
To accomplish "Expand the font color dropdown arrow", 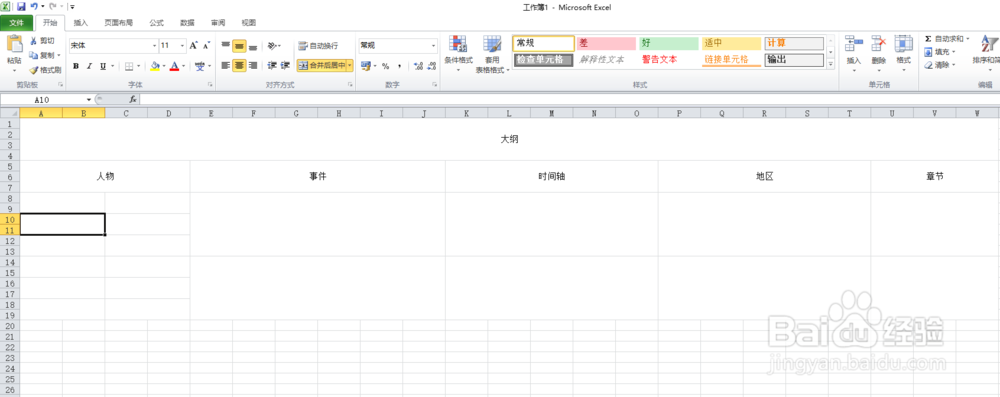I will coord(184,66).
